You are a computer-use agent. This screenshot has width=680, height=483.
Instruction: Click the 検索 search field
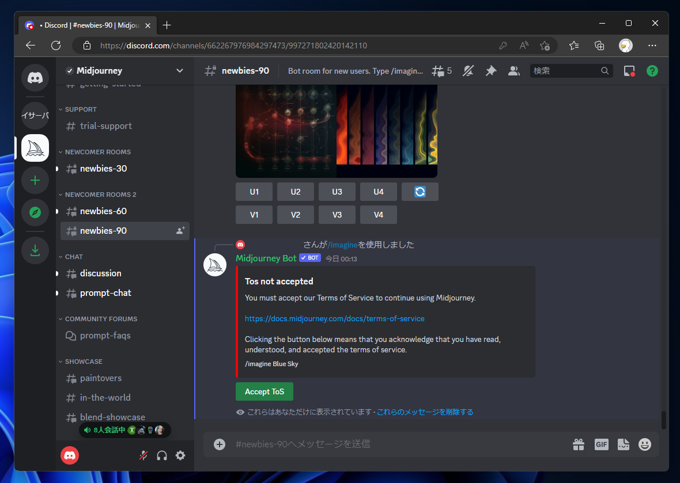[571, 71]
